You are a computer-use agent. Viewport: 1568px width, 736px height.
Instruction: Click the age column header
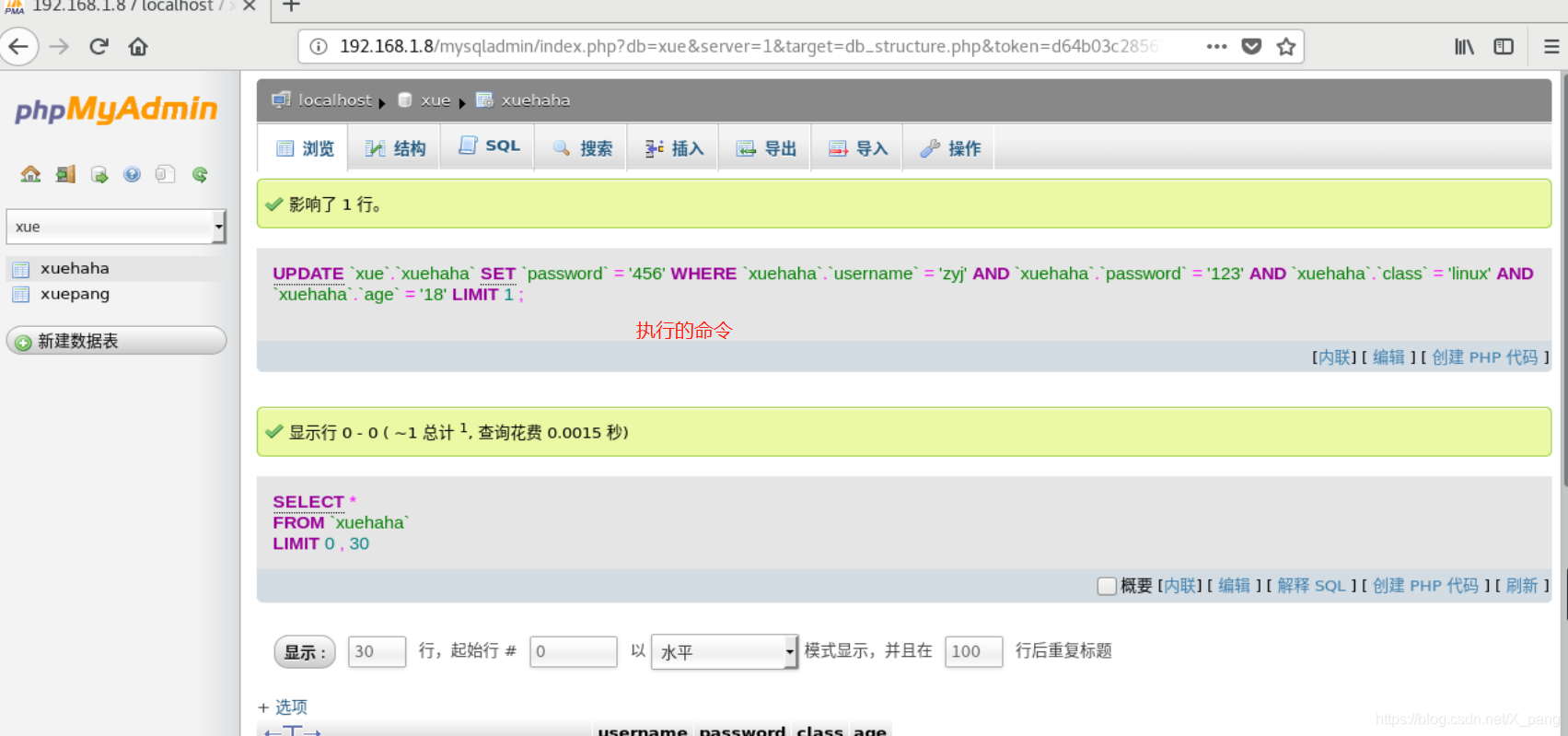[870, 731]
